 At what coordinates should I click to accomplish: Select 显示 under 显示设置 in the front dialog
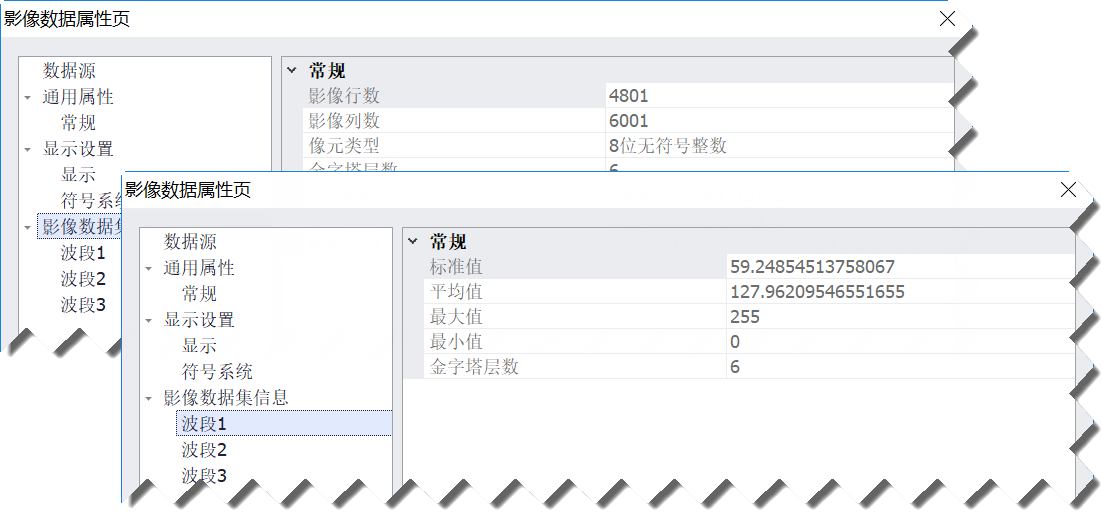[x=199, y=346]
